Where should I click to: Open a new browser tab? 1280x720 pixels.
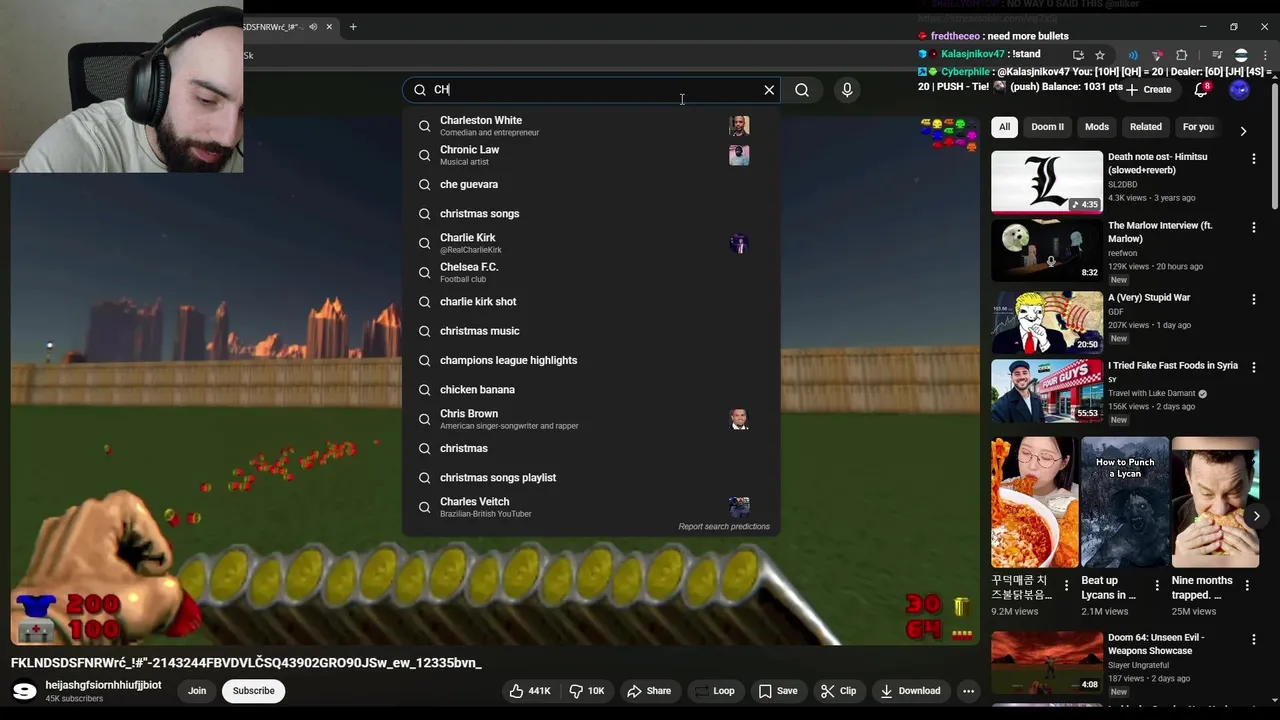point(353,27)
